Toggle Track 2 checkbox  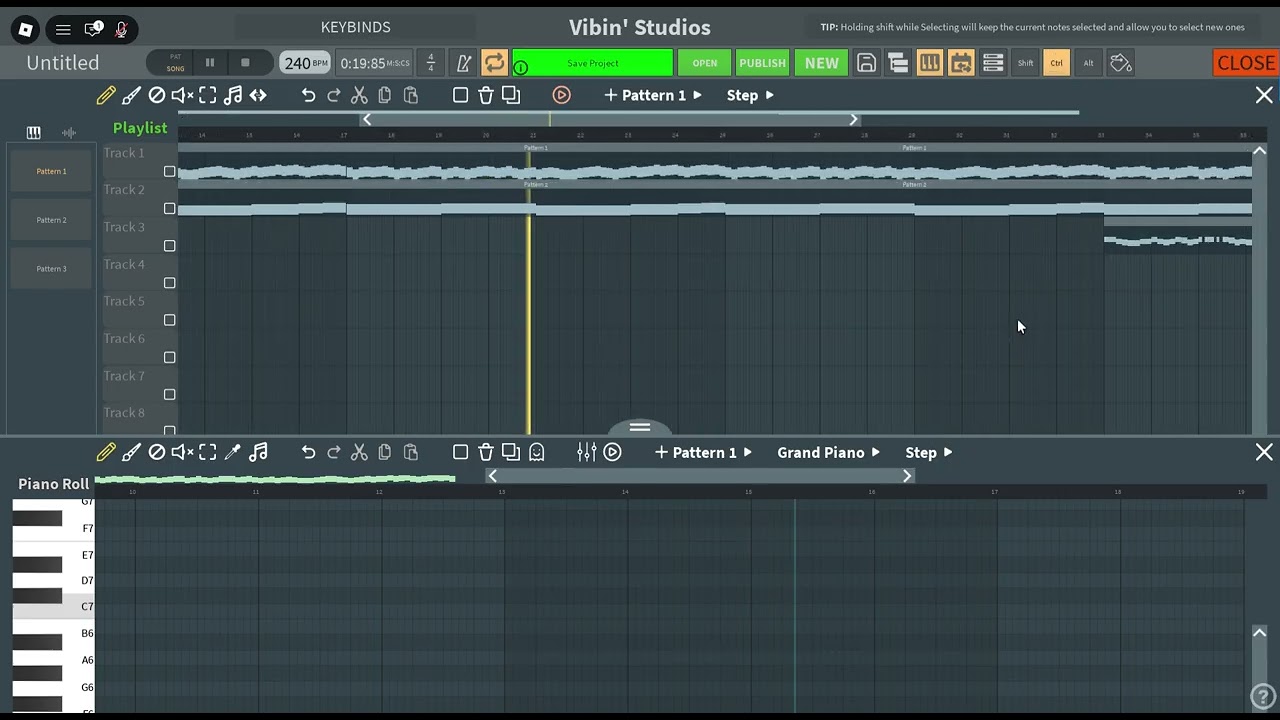[169, 208]
